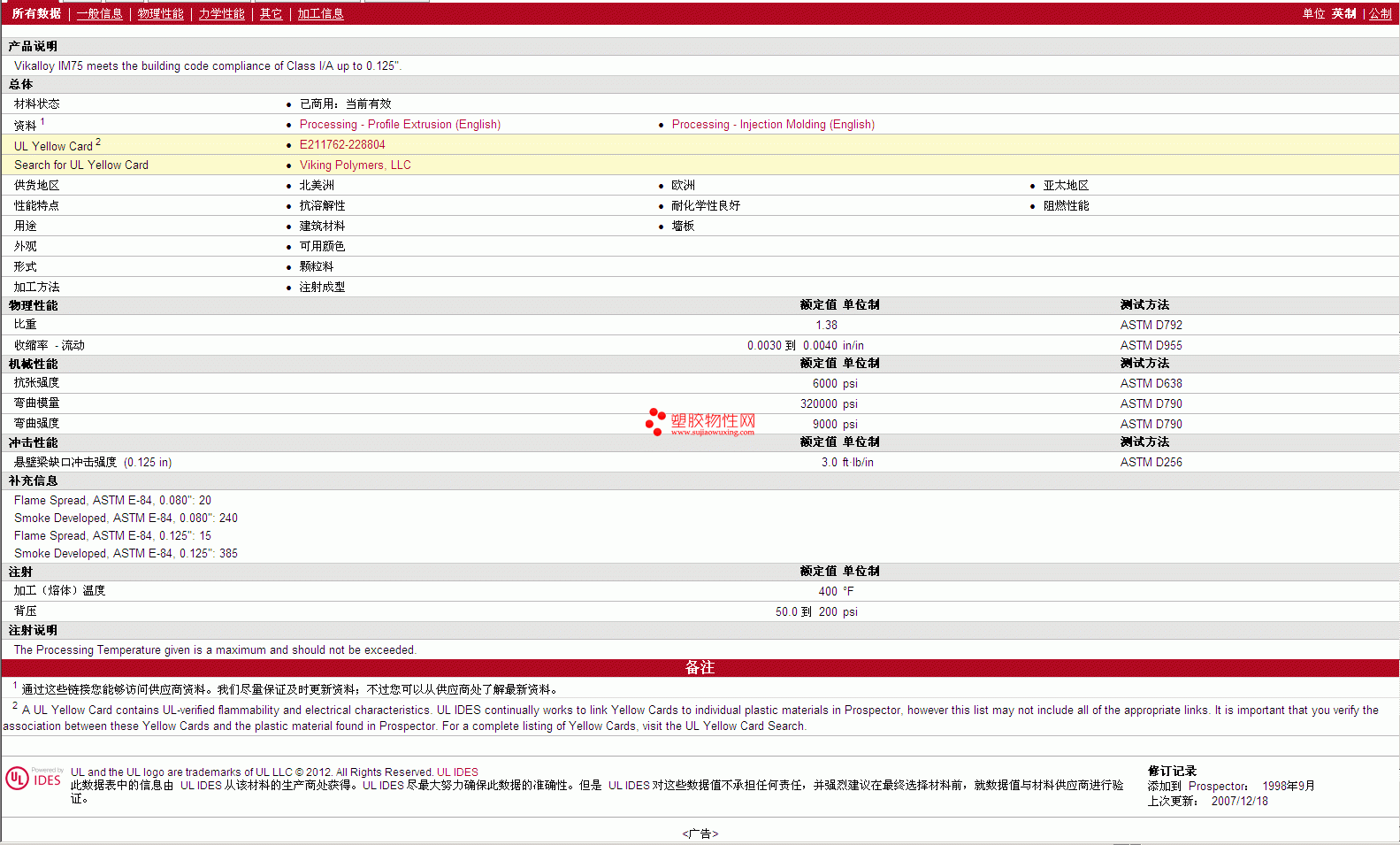Image resolution: width=1400 pixels, height=845 pixels.
Task: Click Smoke Developed, ASTM E-84, 0.125": 385 line
Action: coord(126,554)
